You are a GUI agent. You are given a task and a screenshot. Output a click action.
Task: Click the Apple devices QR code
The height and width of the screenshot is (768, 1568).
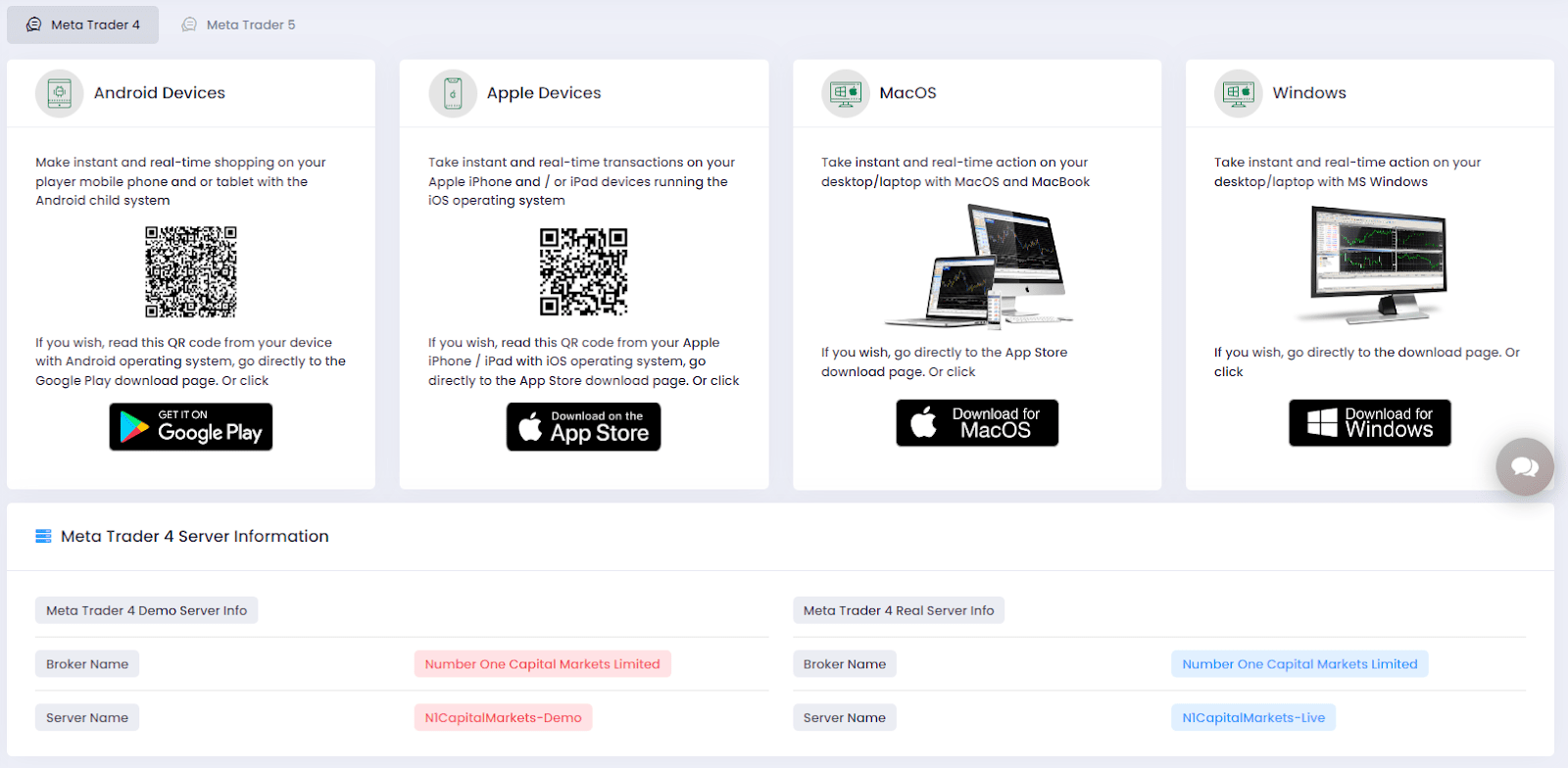click(x=584, y=272)
